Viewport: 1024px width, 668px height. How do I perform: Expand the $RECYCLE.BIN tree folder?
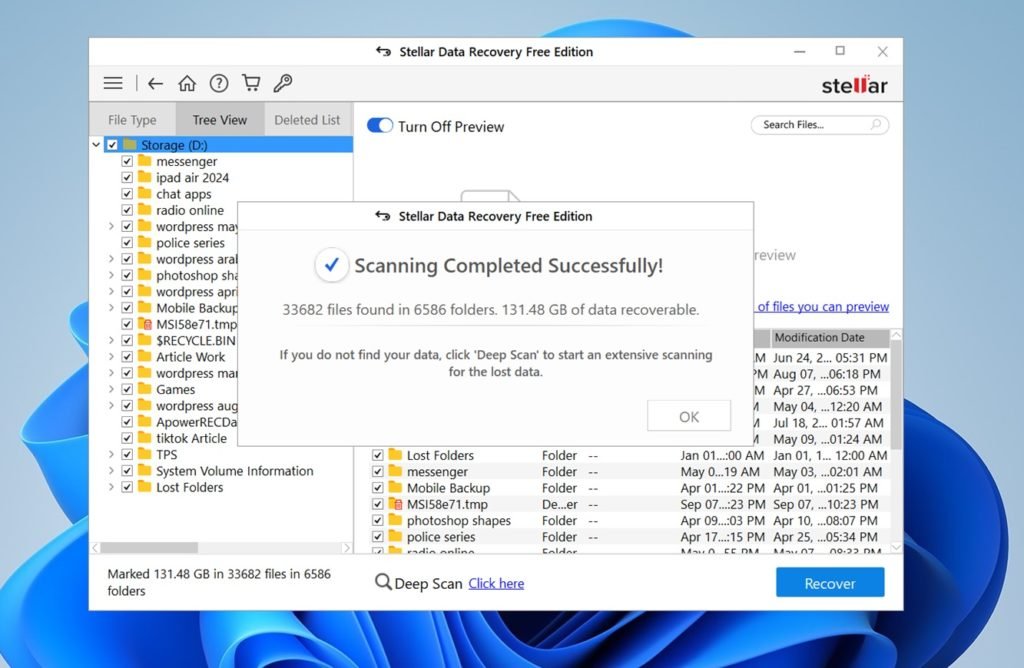[111, 340]
